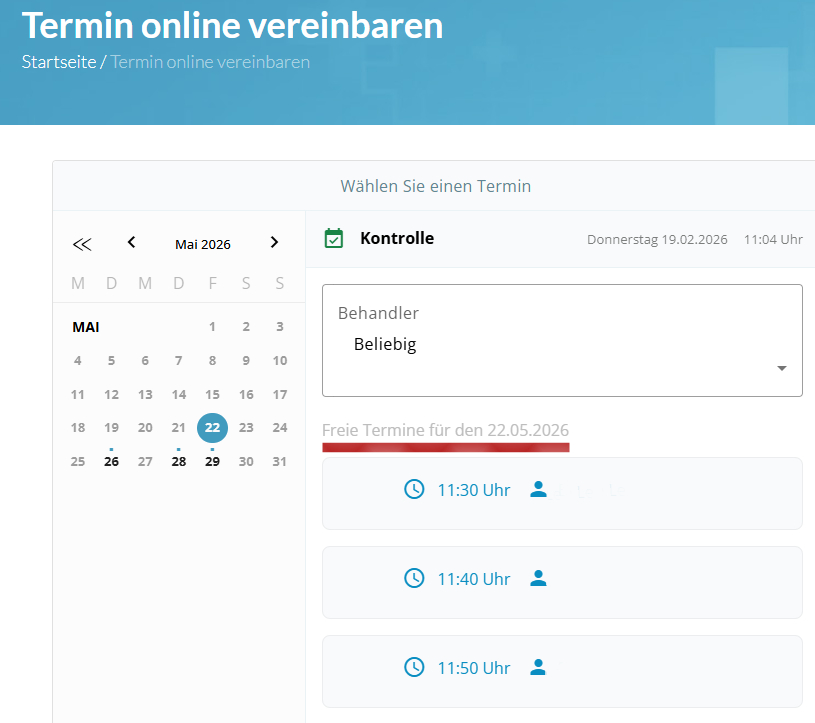Select the highlighted date May 22
This screenshot has height=723, width=815.
tap(212, 427)
